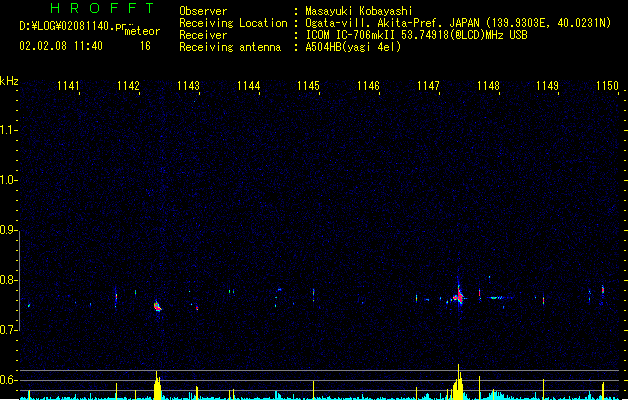The height and width of the screenshot is (400, 629).
Task: Click the 1147 time axis label
Action: coord(428,86)
